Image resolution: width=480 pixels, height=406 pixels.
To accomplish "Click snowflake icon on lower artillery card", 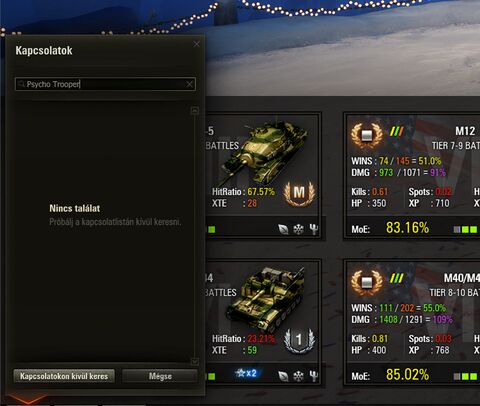I will click(x=298, y=376).
